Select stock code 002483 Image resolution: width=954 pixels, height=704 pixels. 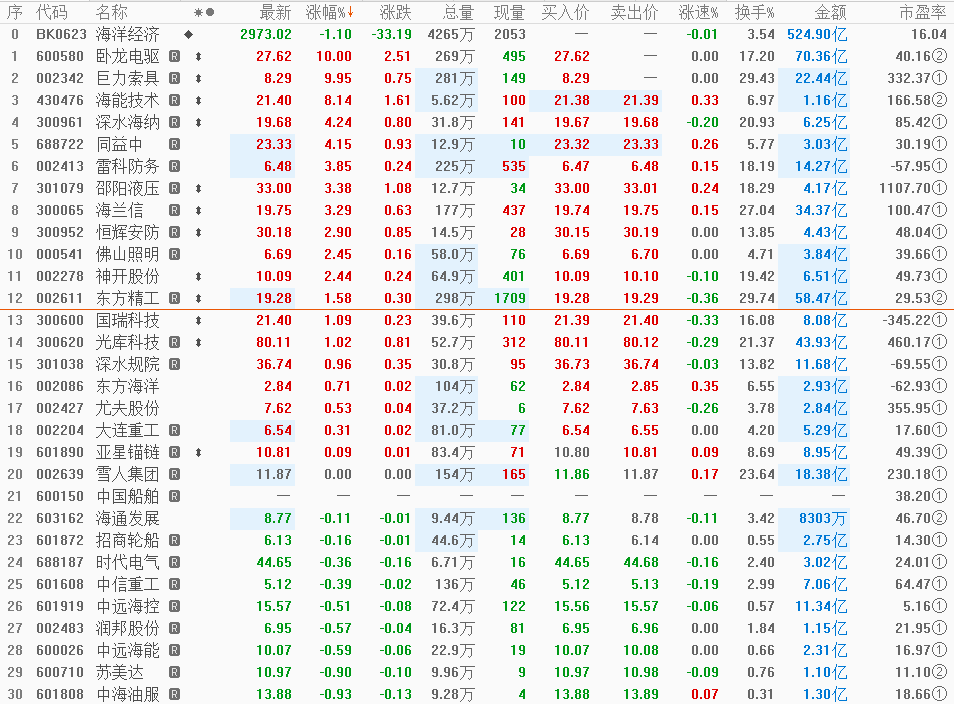[x=60, y=628]
